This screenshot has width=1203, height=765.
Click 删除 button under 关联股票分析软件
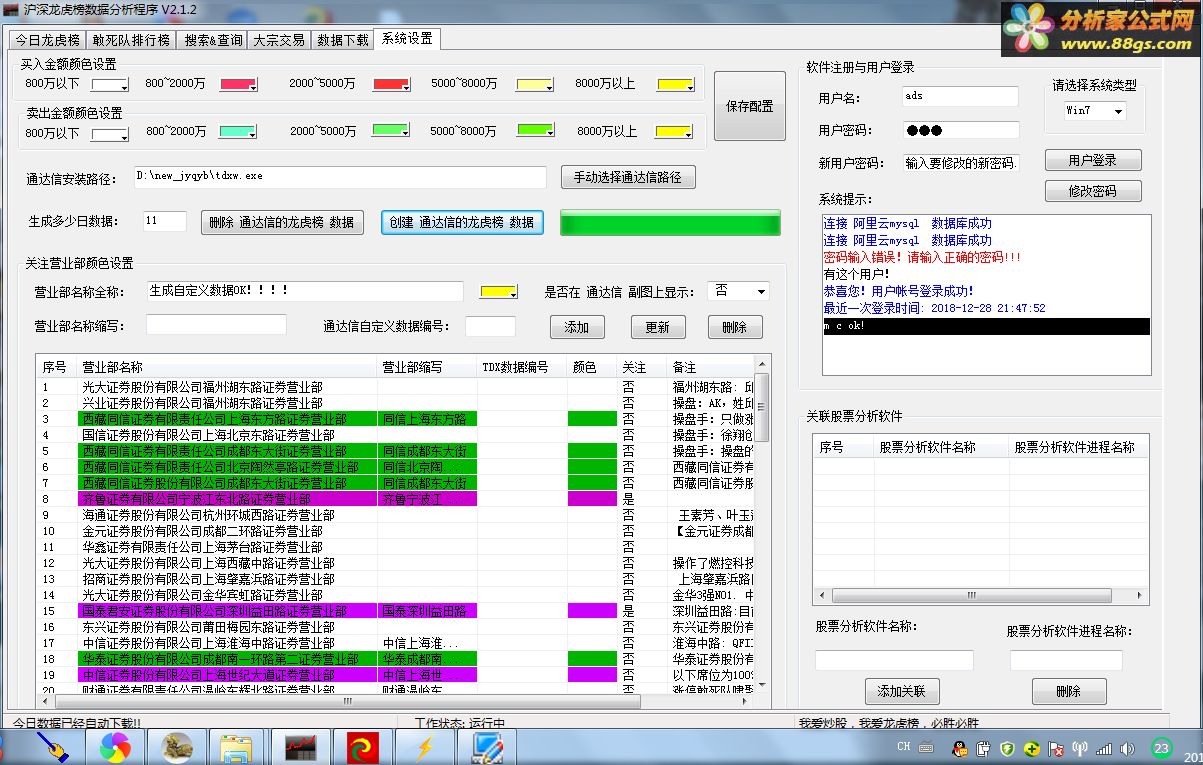click(1069, 691)
